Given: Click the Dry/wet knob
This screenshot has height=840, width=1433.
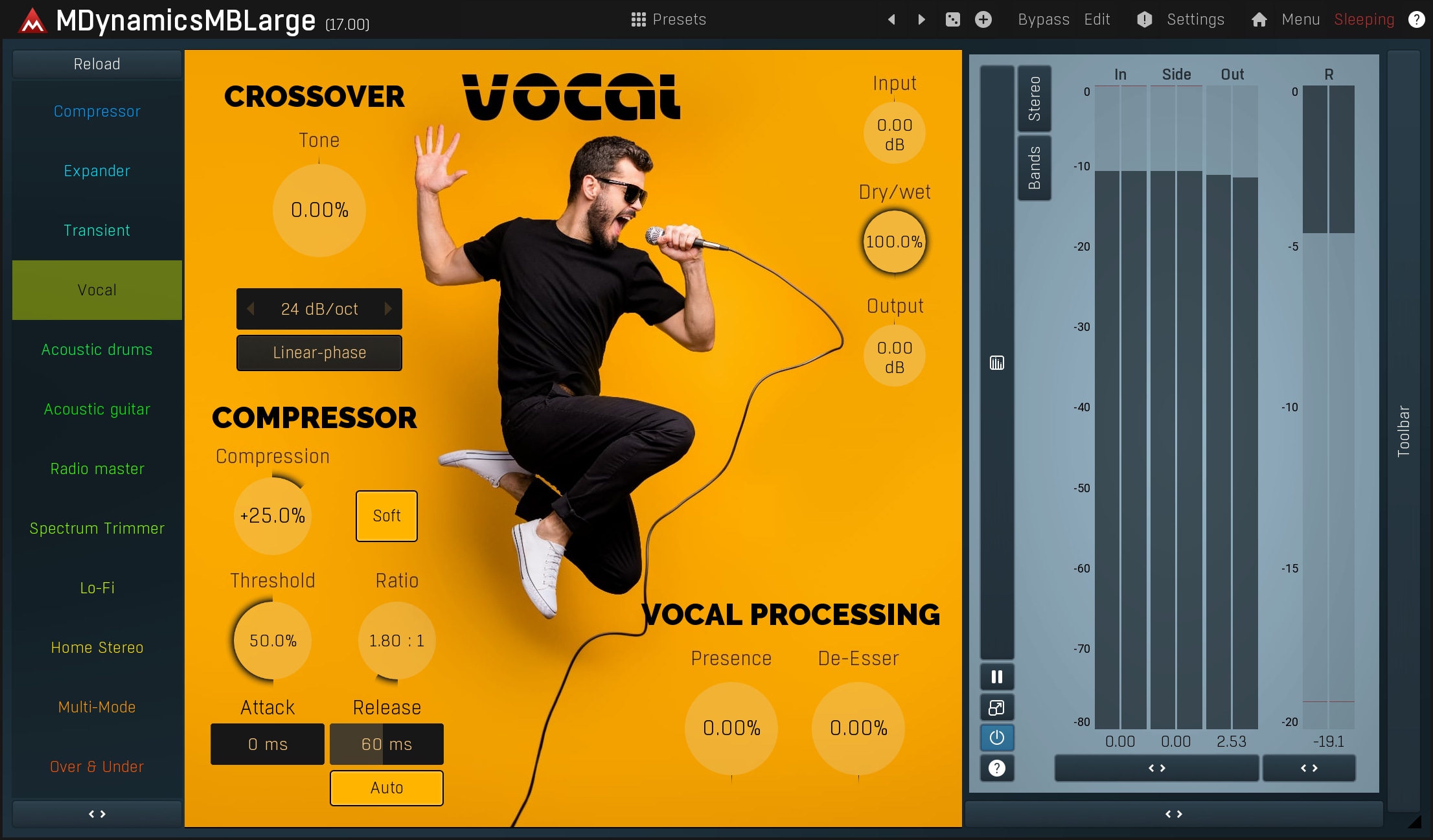Looking at the screenshot, I should [894, 242].
